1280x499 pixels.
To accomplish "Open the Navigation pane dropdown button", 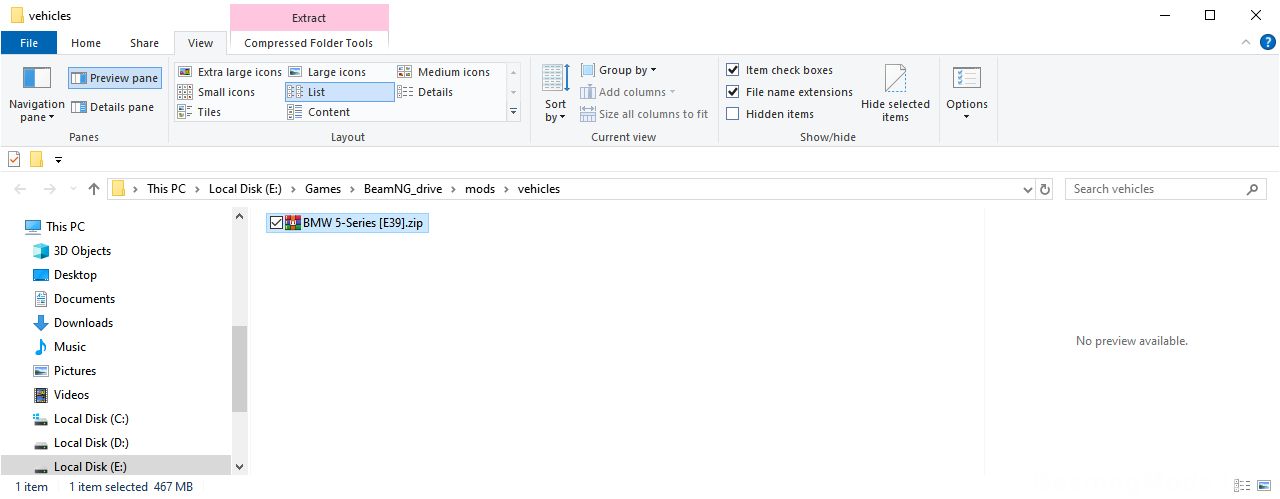I will click(36, 95).
